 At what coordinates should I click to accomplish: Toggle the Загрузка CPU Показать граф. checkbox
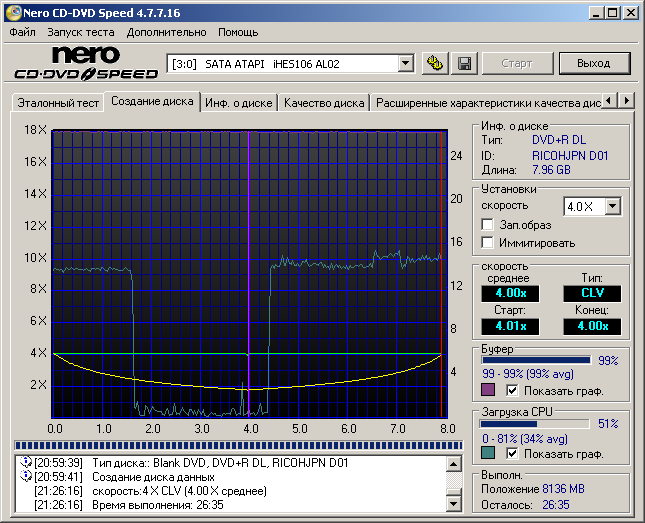click(x=512, y=453)
